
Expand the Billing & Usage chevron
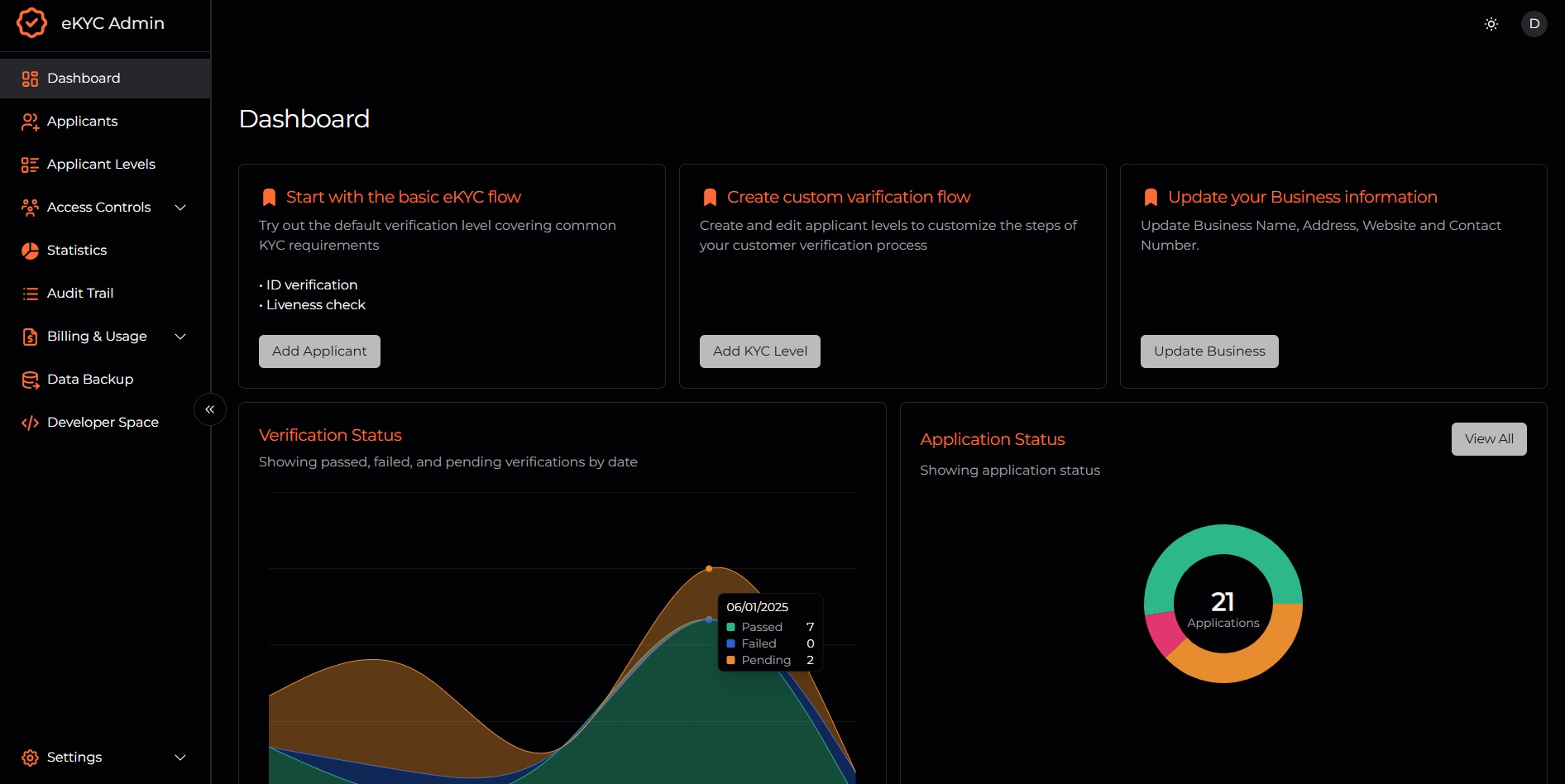(180, 337)
